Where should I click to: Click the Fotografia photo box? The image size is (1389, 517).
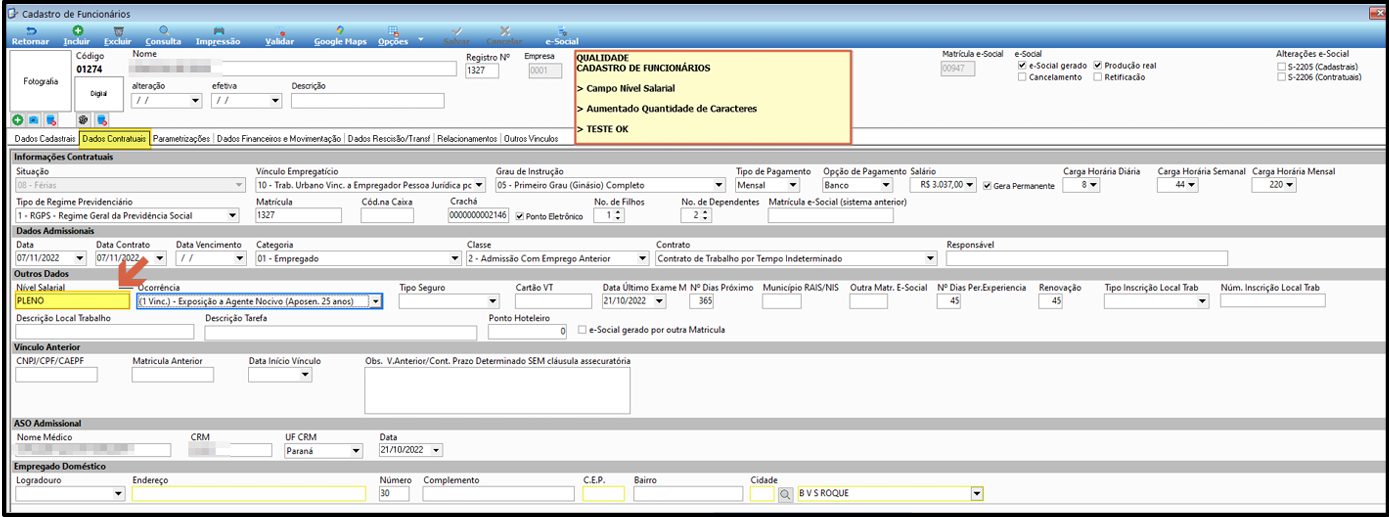[x=40, y=81]
